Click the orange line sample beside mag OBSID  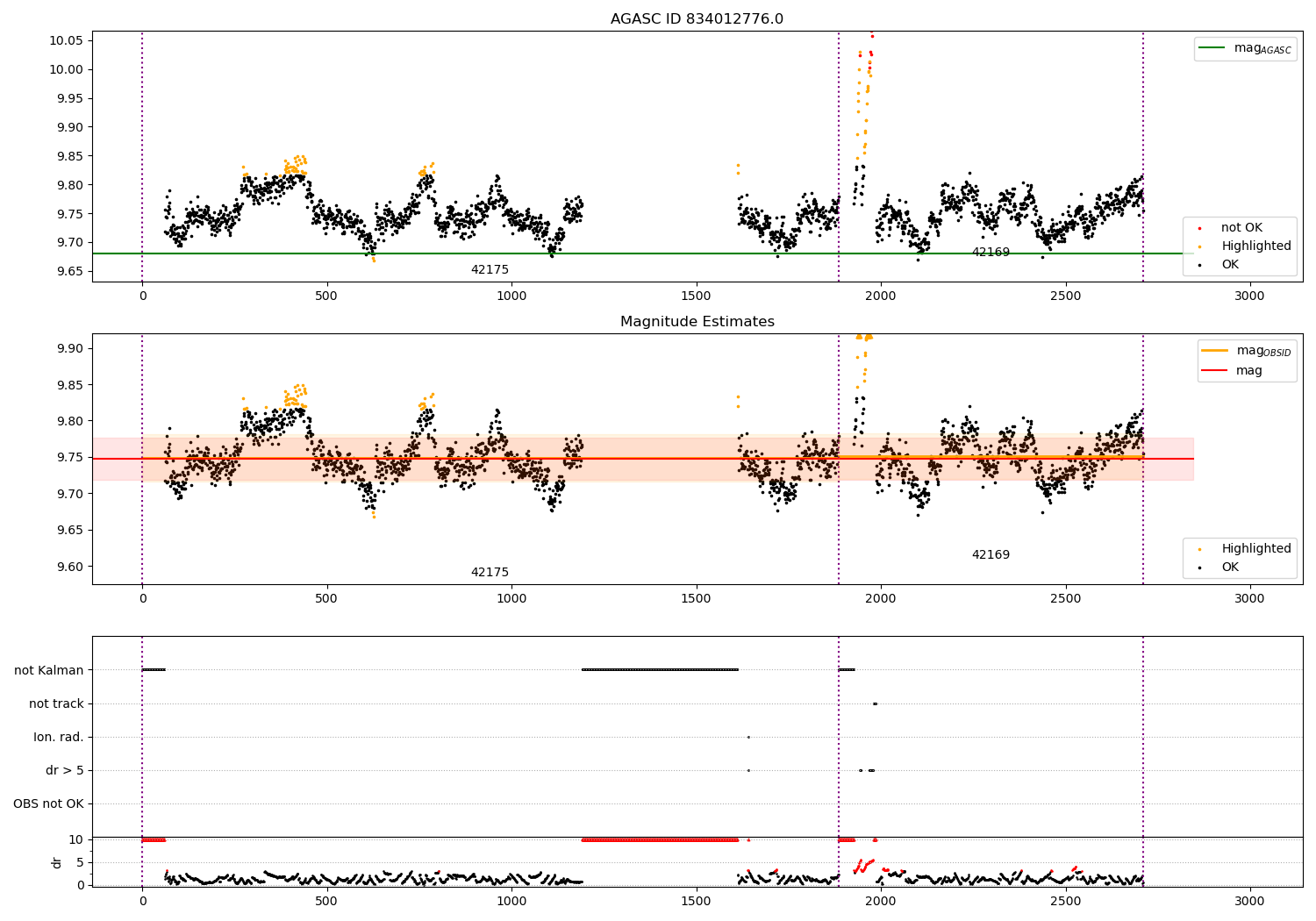tap(1215, 351)
